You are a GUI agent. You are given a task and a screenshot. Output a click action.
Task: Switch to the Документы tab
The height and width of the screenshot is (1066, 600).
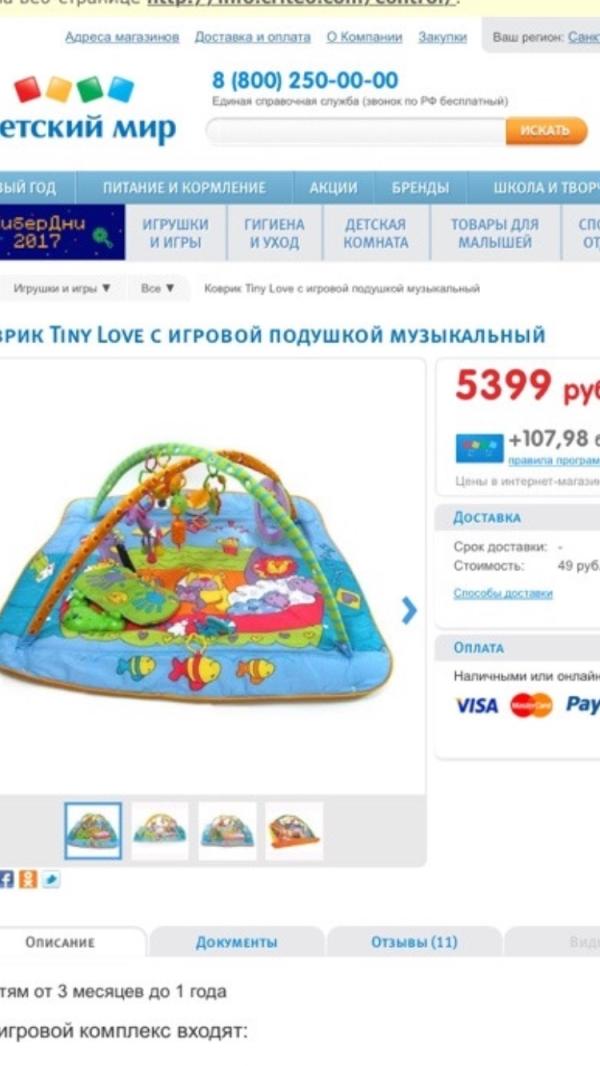click(236, 942)
